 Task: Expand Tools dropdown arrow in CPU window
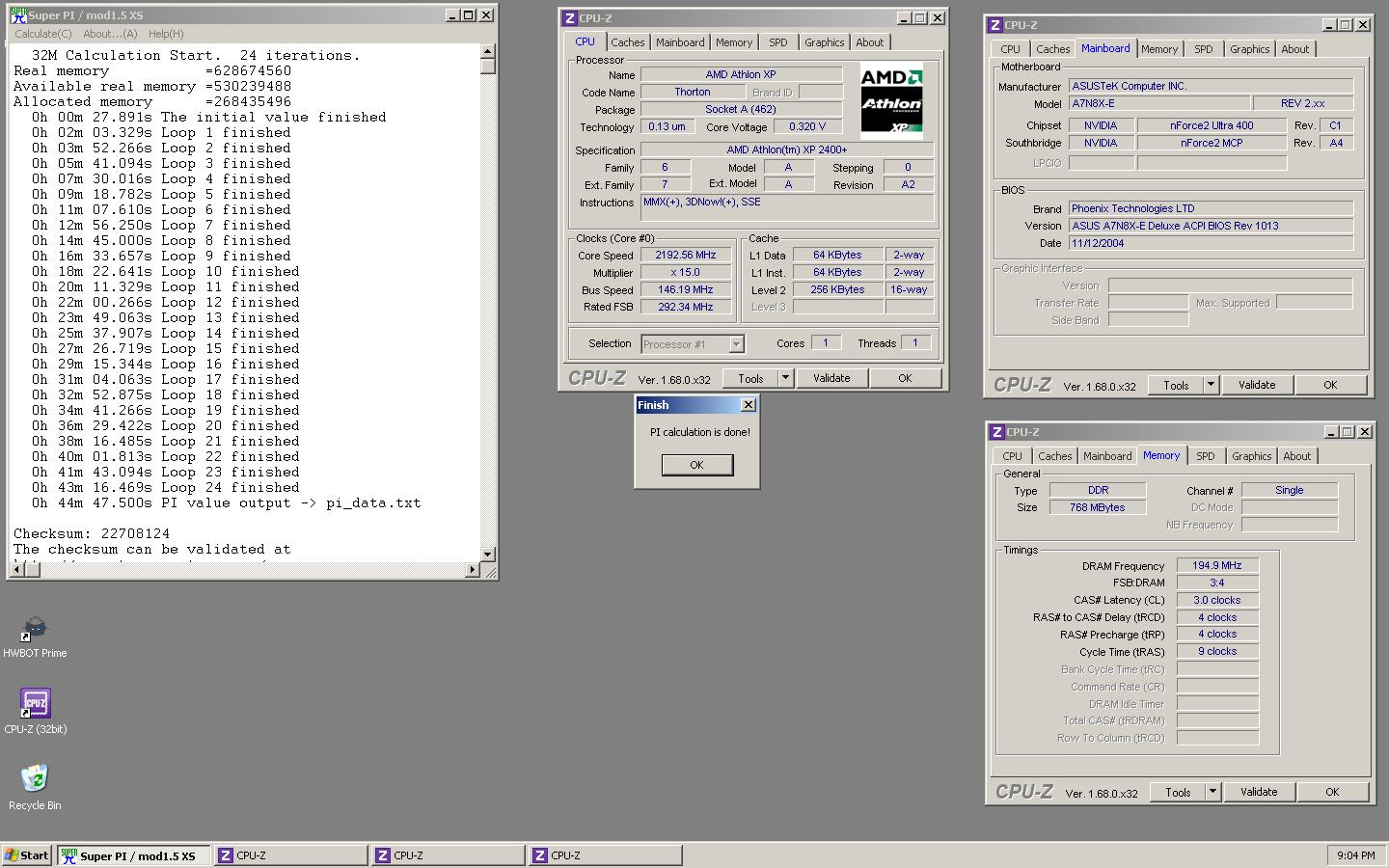[x=785, y=378]
